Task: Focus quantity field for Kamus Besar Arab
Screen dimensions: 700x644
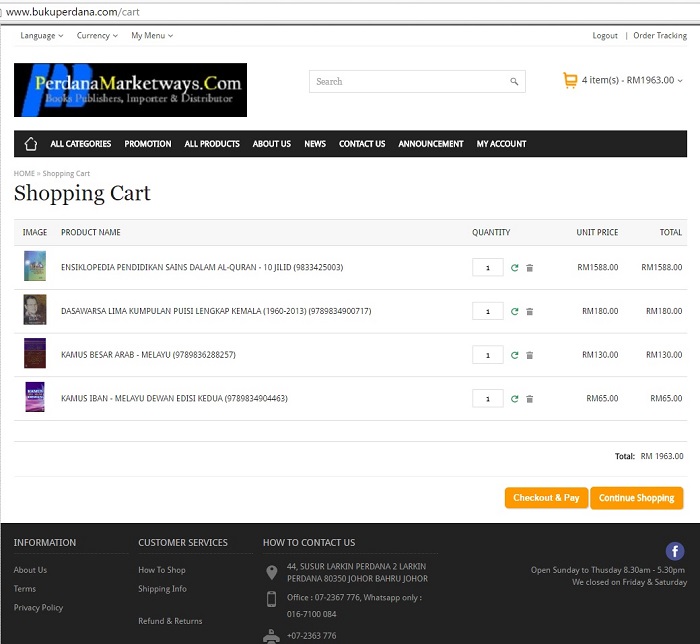Action: pyautogui.click(x=488, y=355)
